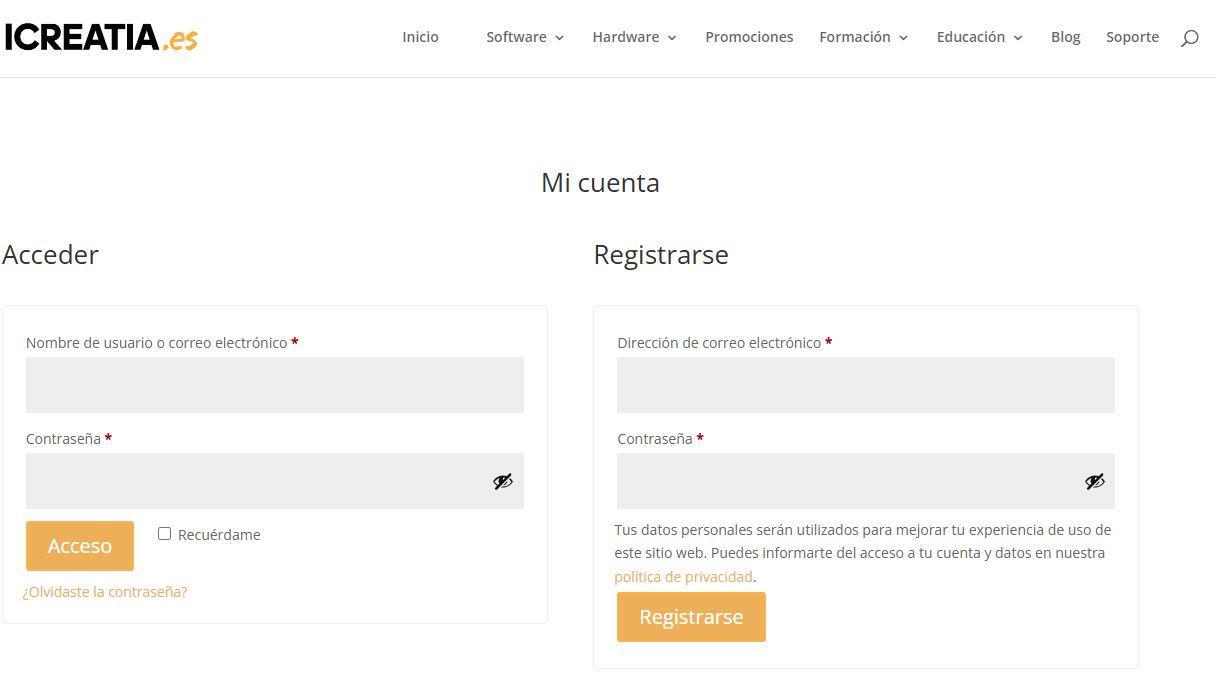Open the Promociones menu item
Screen dimensions: 1216x700
pyautogui.click(x=749, y=37)
